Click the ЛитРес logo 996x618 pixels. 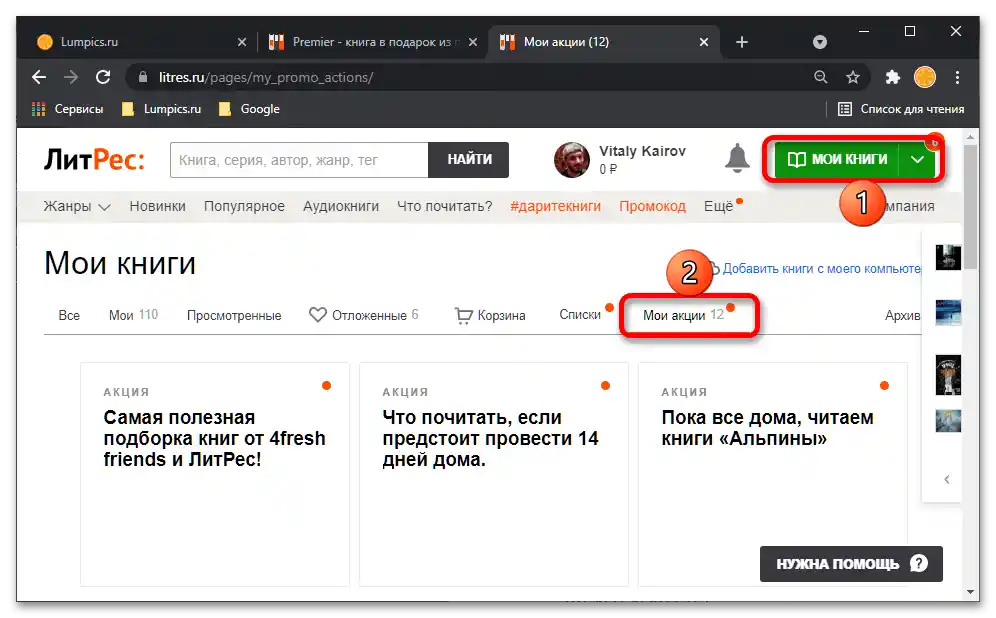94,160
